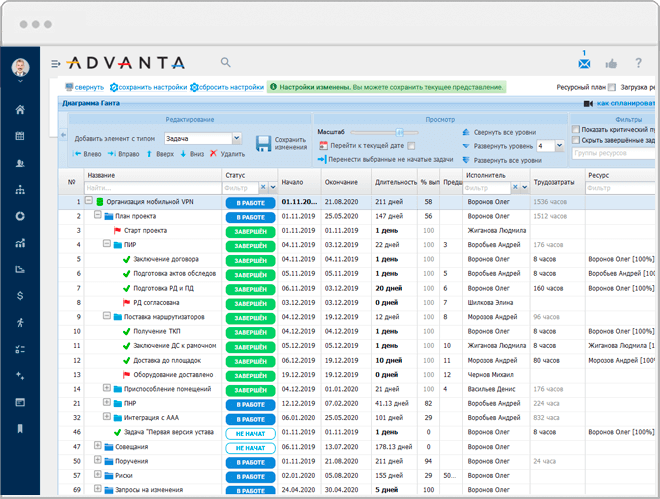Click В РАБОТЕ status of ПНР row
The width and height of the screenshot is (660, 499).
click(250, 405)
